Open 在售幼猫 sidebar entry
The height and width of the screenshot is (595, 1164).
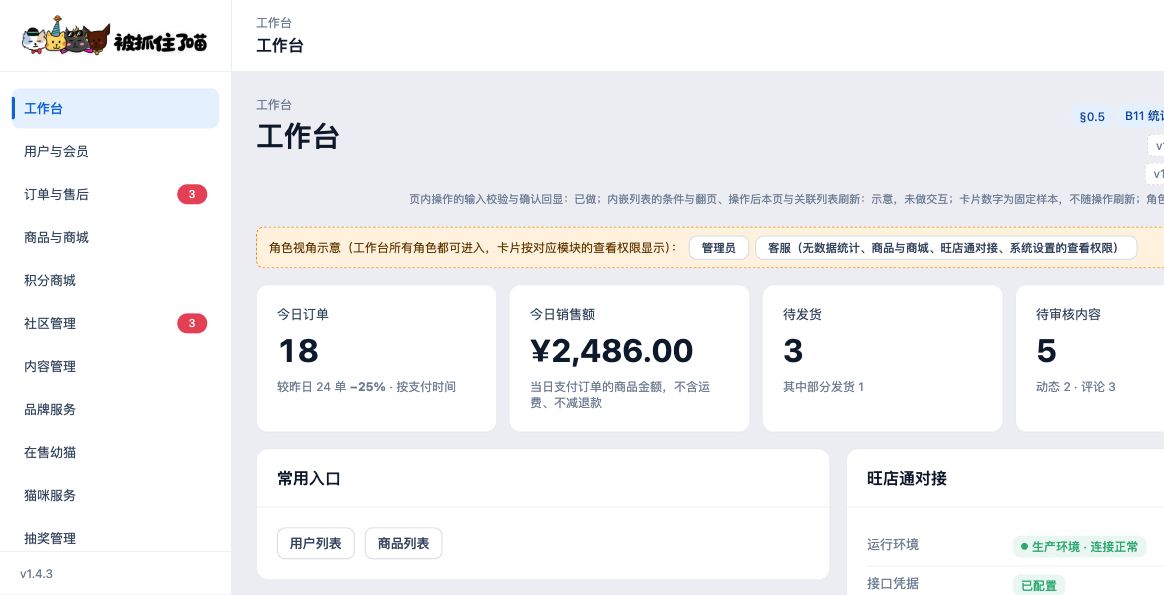[x=115, y=453]
